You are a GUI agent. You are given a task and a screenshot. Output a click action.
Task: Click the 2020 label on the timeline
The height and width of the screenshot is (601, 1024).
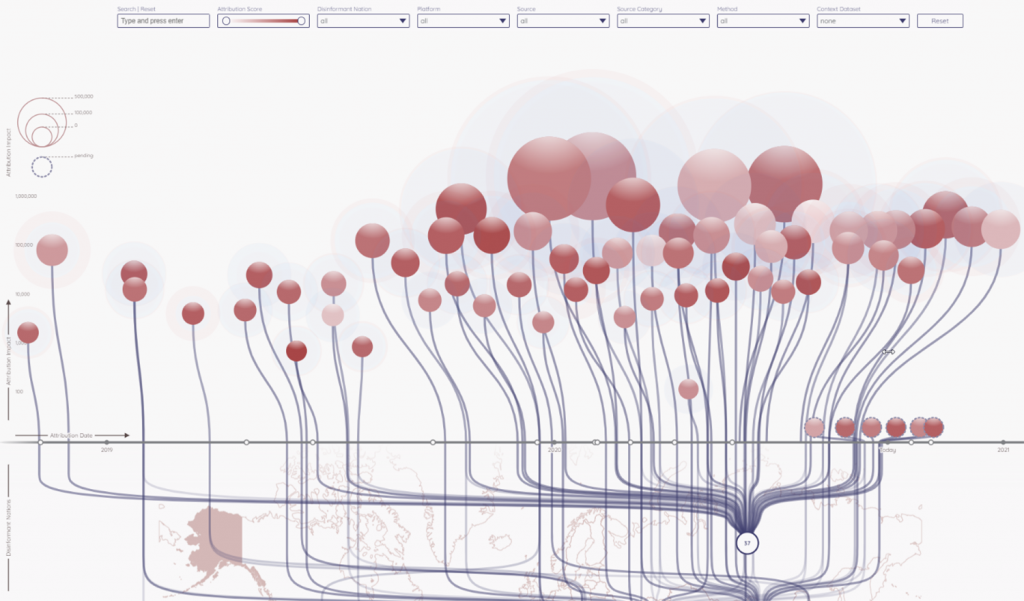[x=554, y=450]
